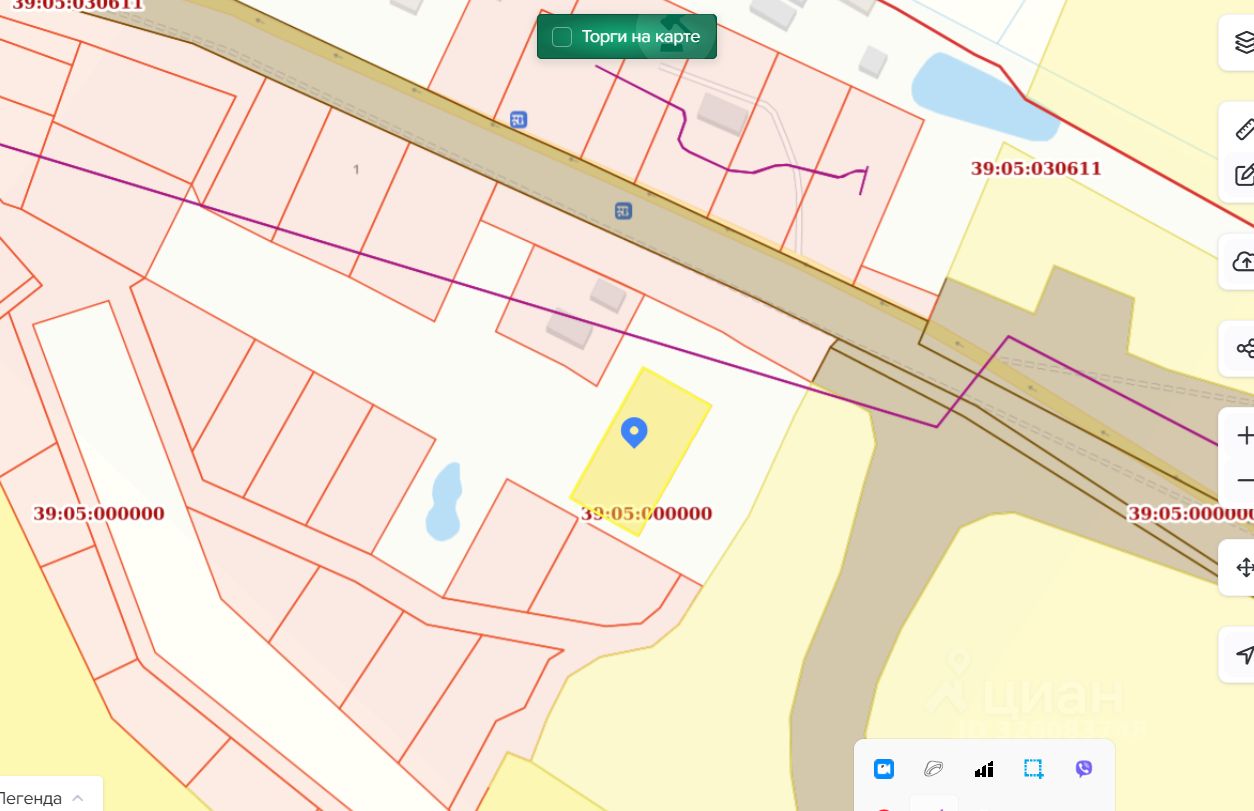Zoom in with the plus button
Viewport: 1254px width, 811px height.
coord(1245,436)
